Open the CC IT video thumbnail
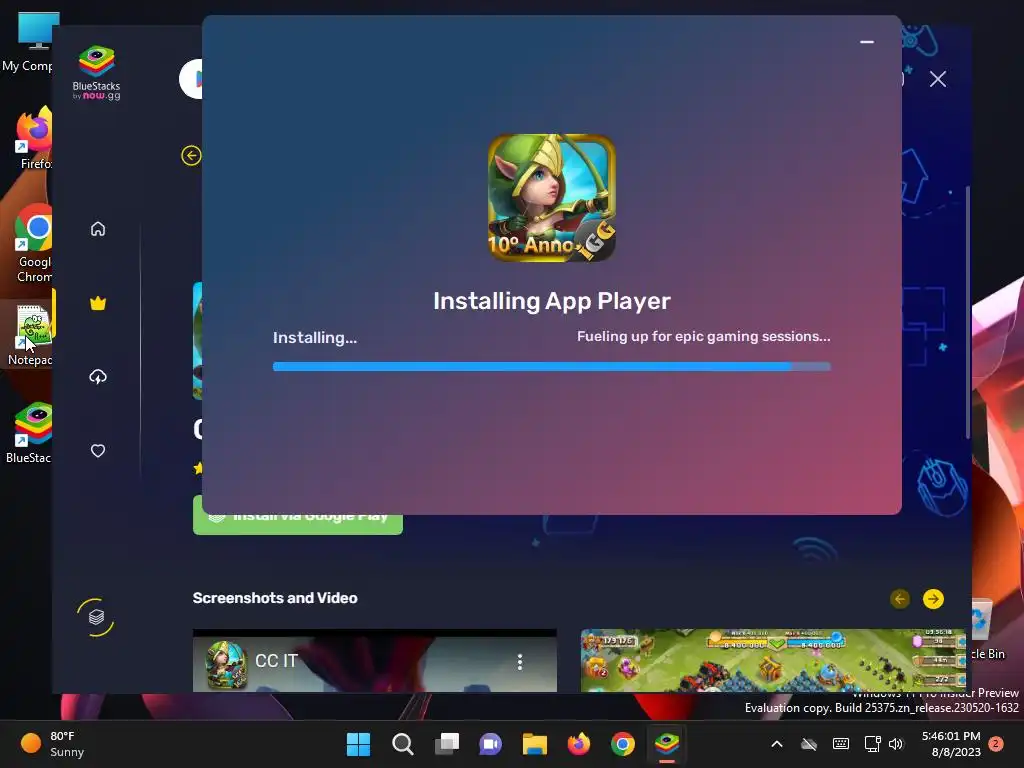Image resolution: width=1024 pixels, height=768 pixels. [x=375, y=660]
